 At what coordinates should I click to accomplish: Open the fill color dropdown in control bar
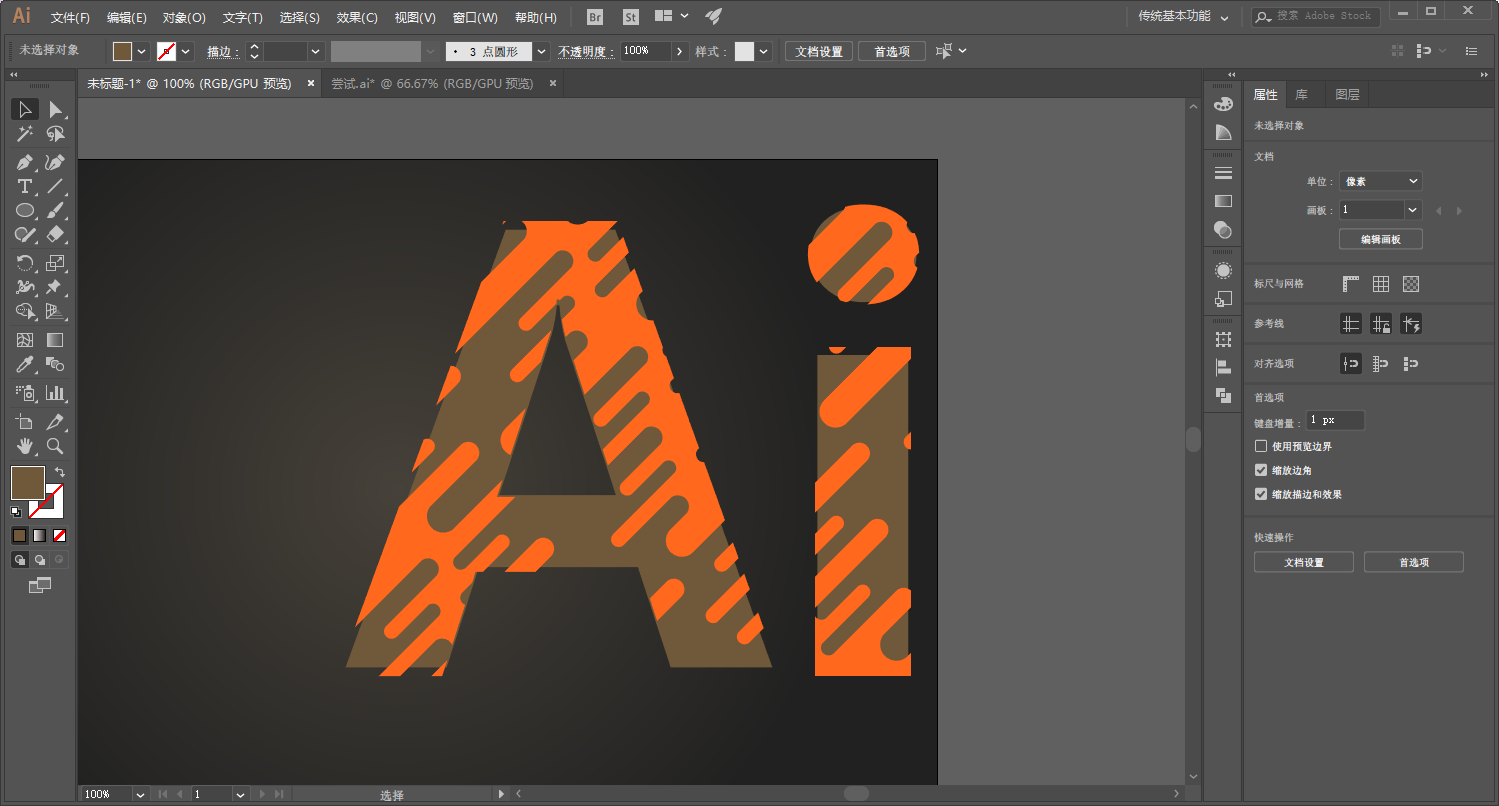pyautogui.click(x=142, y=51)
